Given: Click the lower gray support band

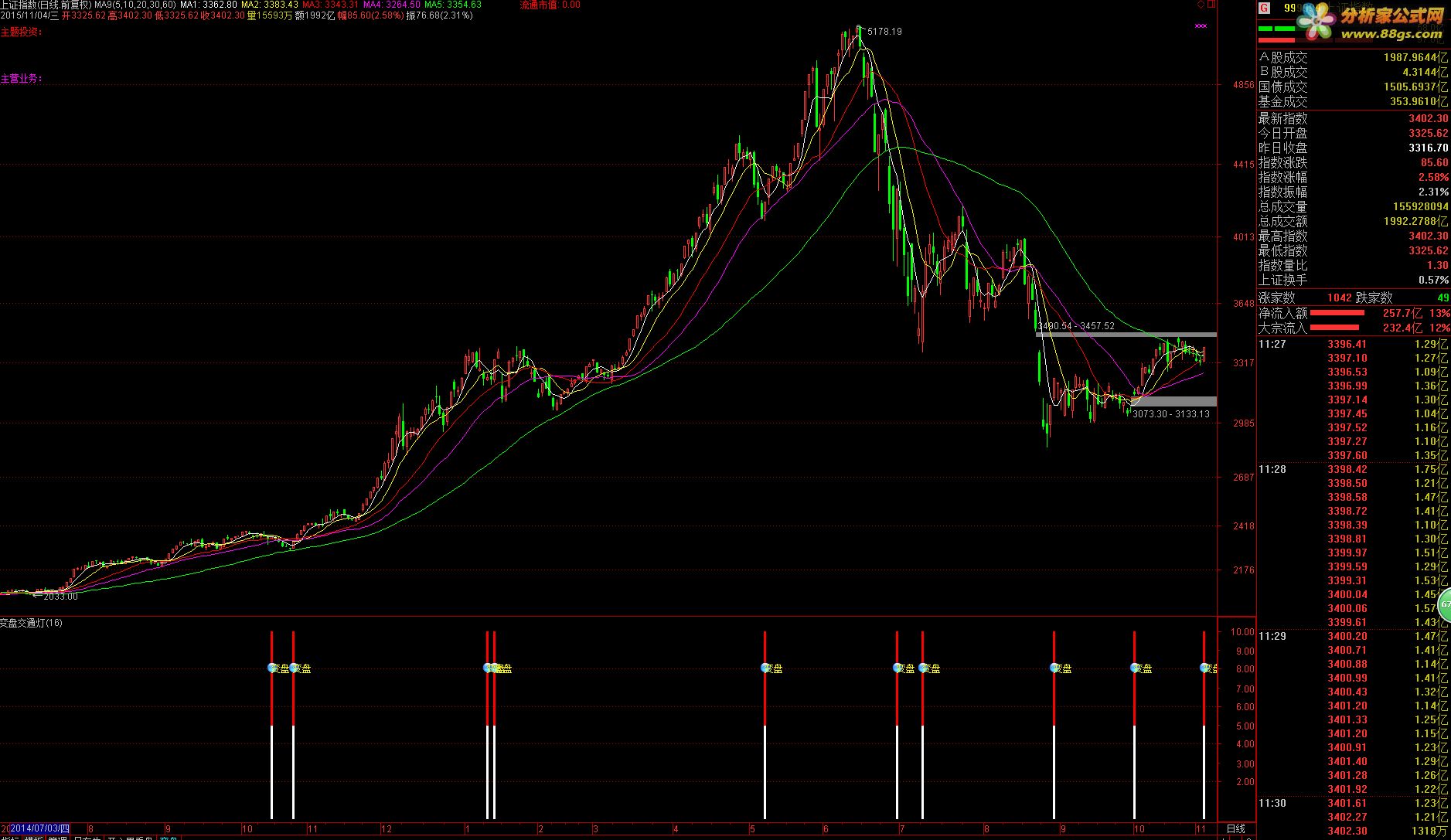Looking at the screenshot, I should (x=1173, y=401).
